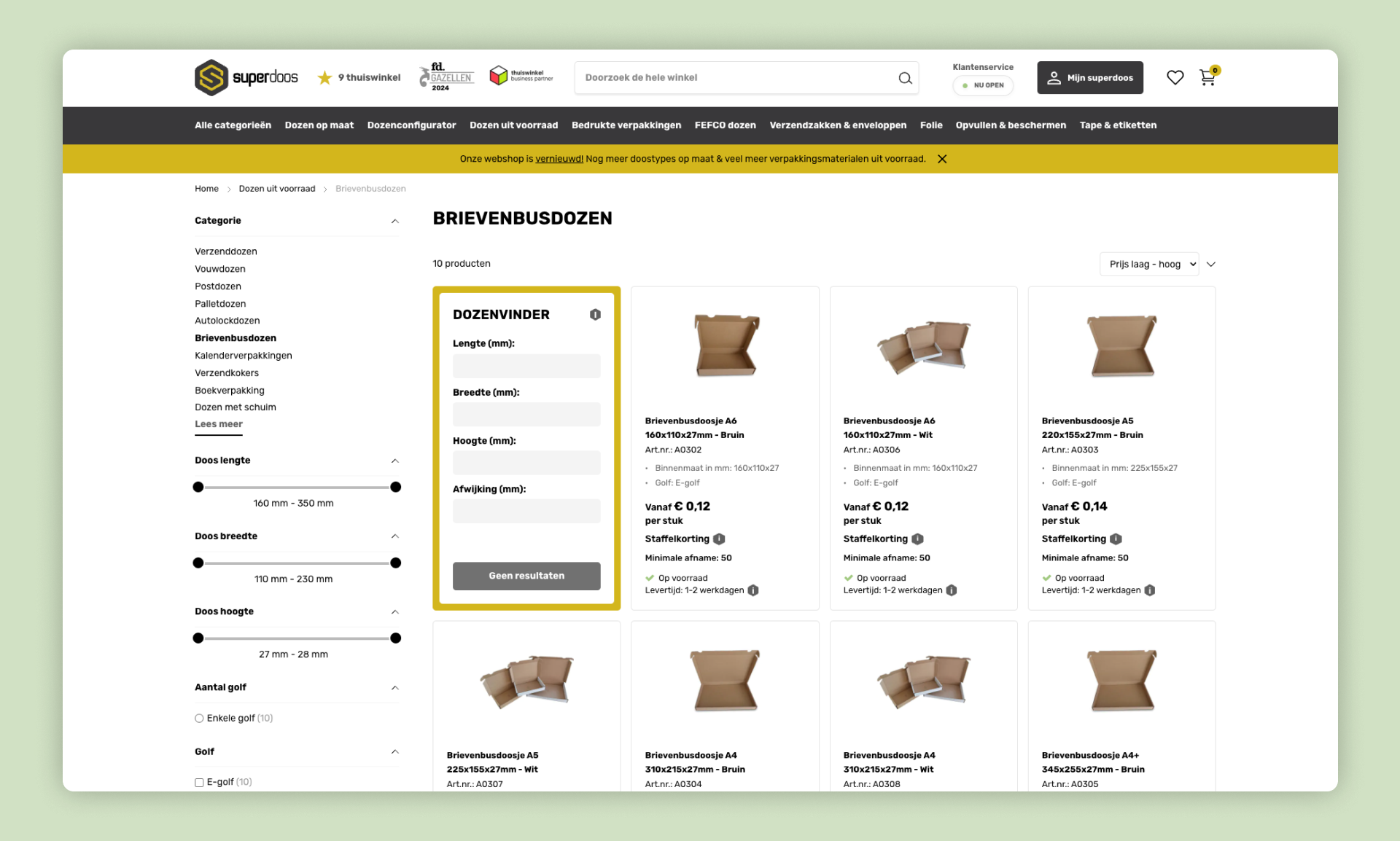Open the A4 Bruin A0304 box image

(726, 681)
